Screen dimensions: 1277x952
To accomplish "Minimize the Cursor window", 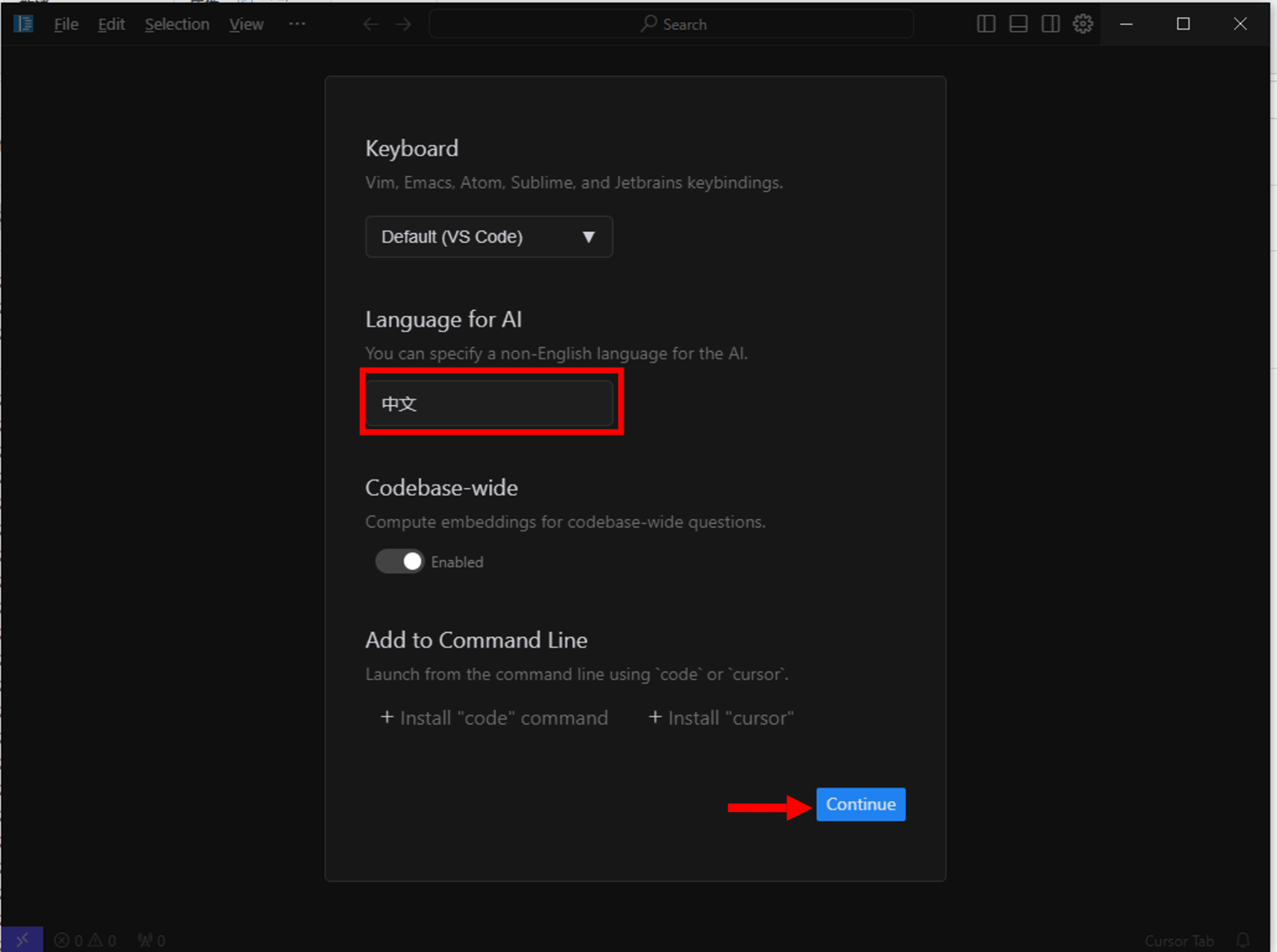I will [1126, 24].
